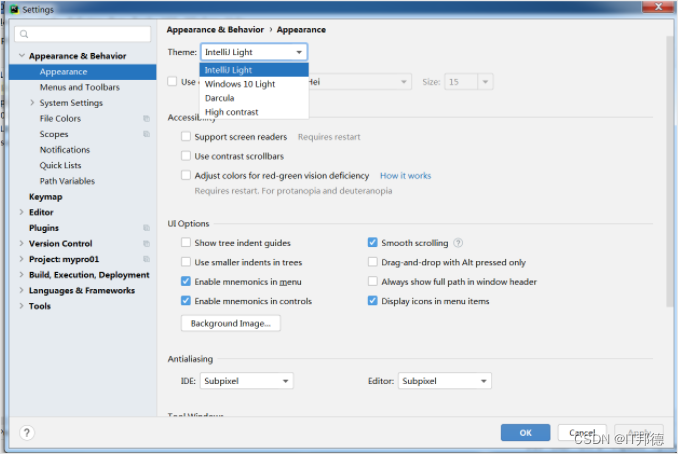Click the Cancel button
679x455 pixels.
[582, 433]
